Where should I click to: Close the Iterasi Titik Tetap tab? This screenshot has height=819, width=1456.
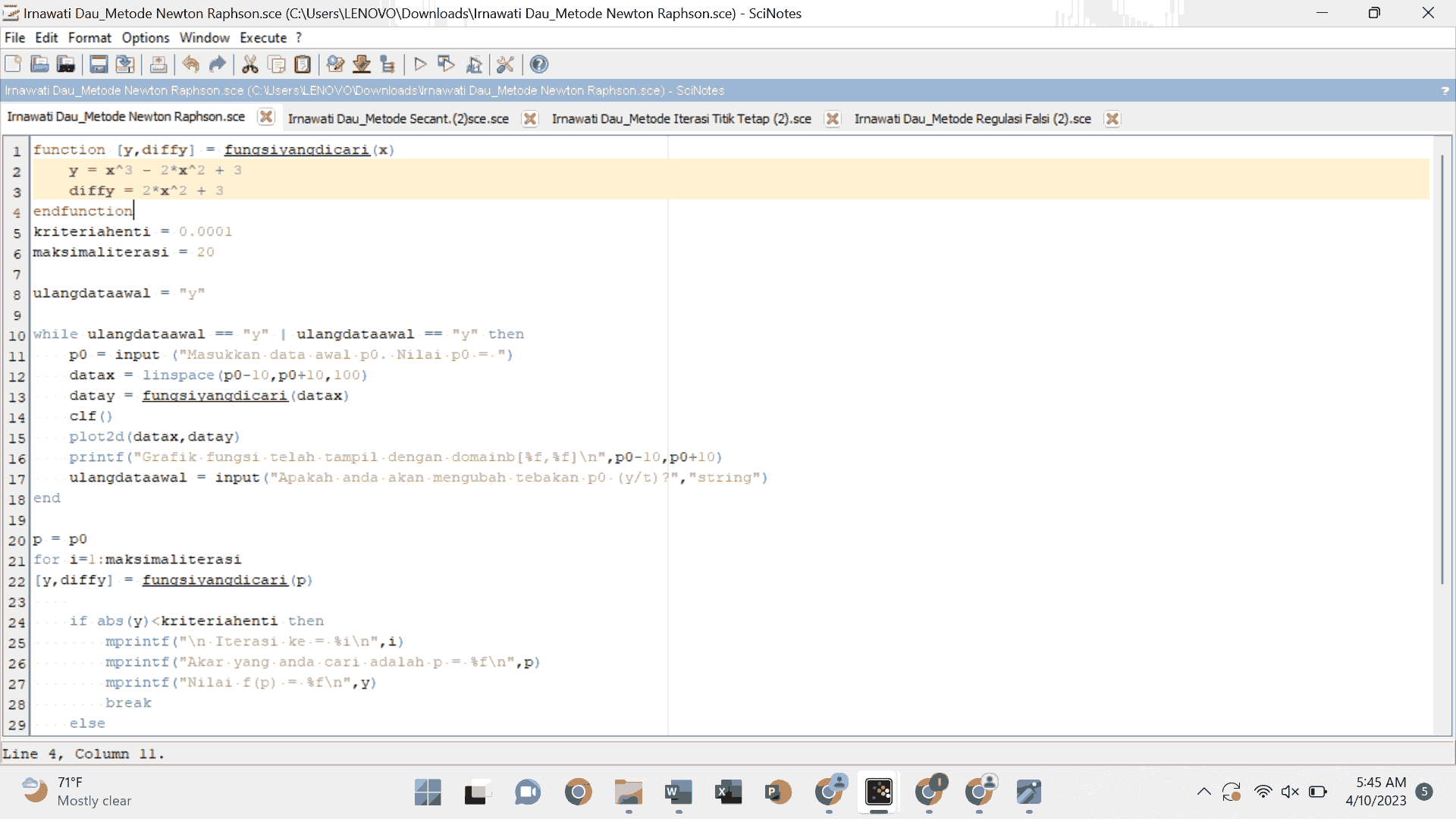833,119
